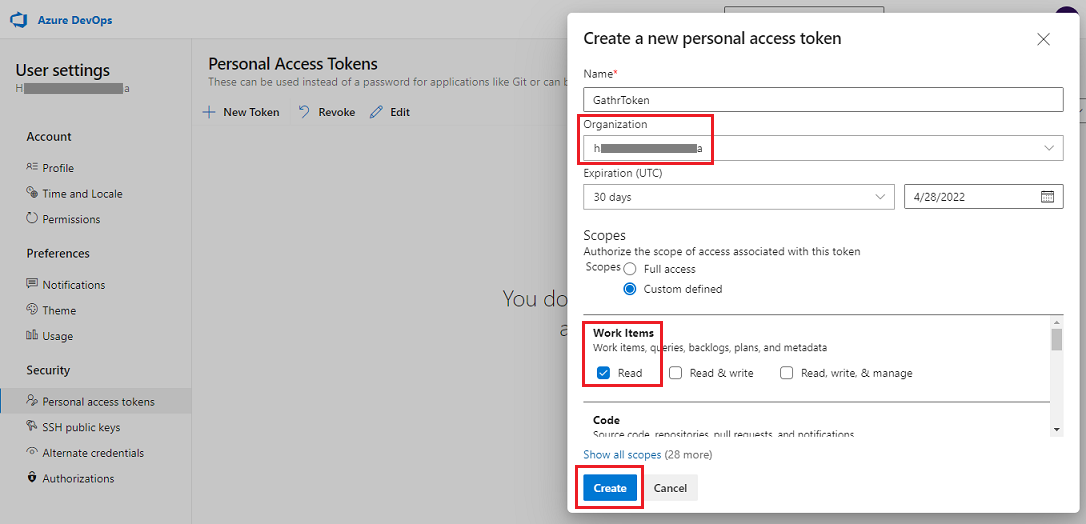Select the Full access scope option
The image size is (1086, 524).
[x=630, y=269]
